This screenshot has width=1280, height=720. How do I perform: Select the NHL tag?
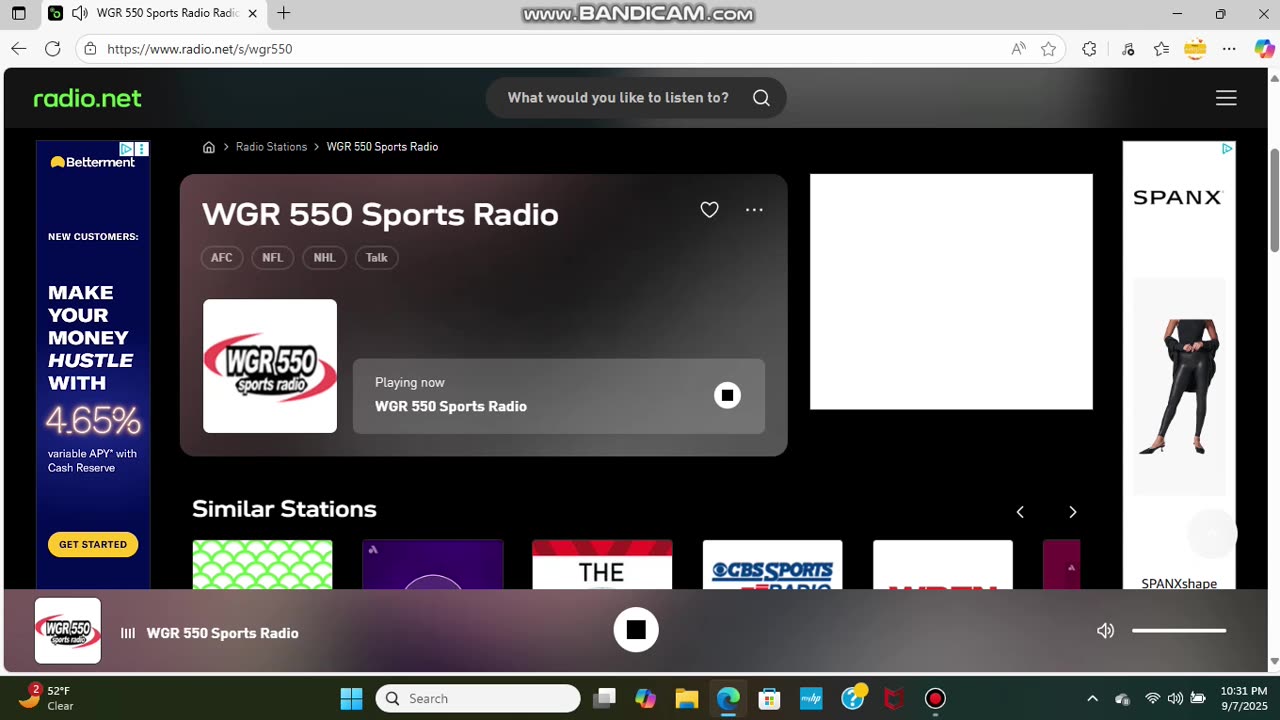click(x=324, y=258)
